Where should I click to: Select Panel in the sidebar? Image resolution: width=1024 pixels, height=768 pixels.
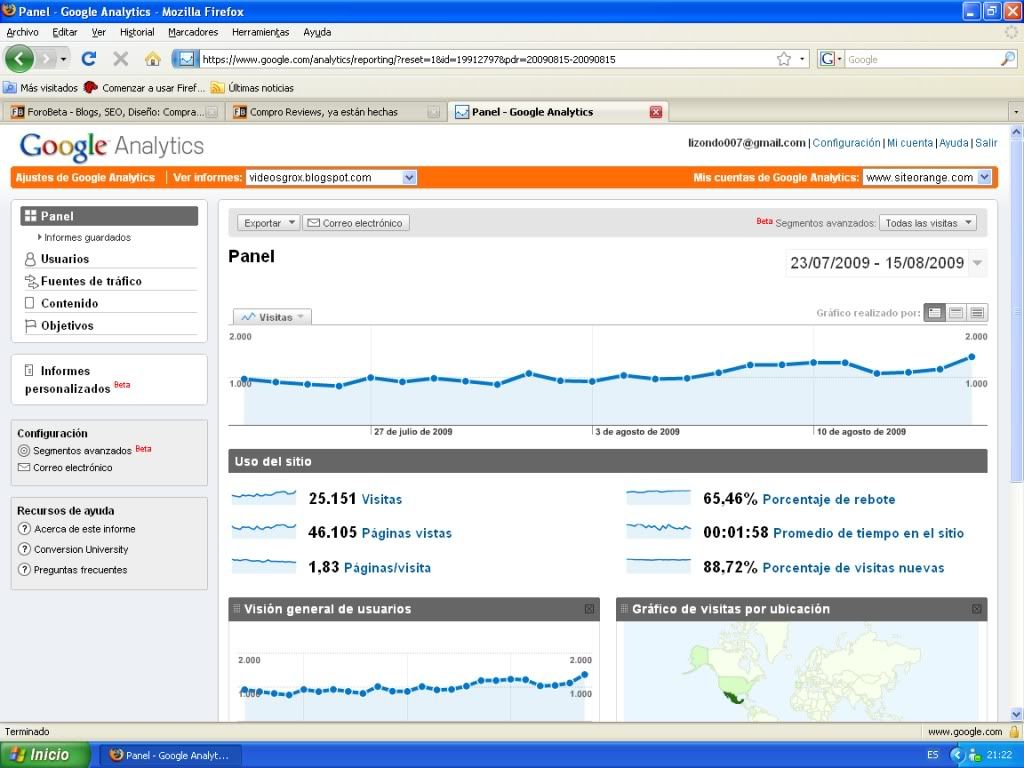[109, 216]
